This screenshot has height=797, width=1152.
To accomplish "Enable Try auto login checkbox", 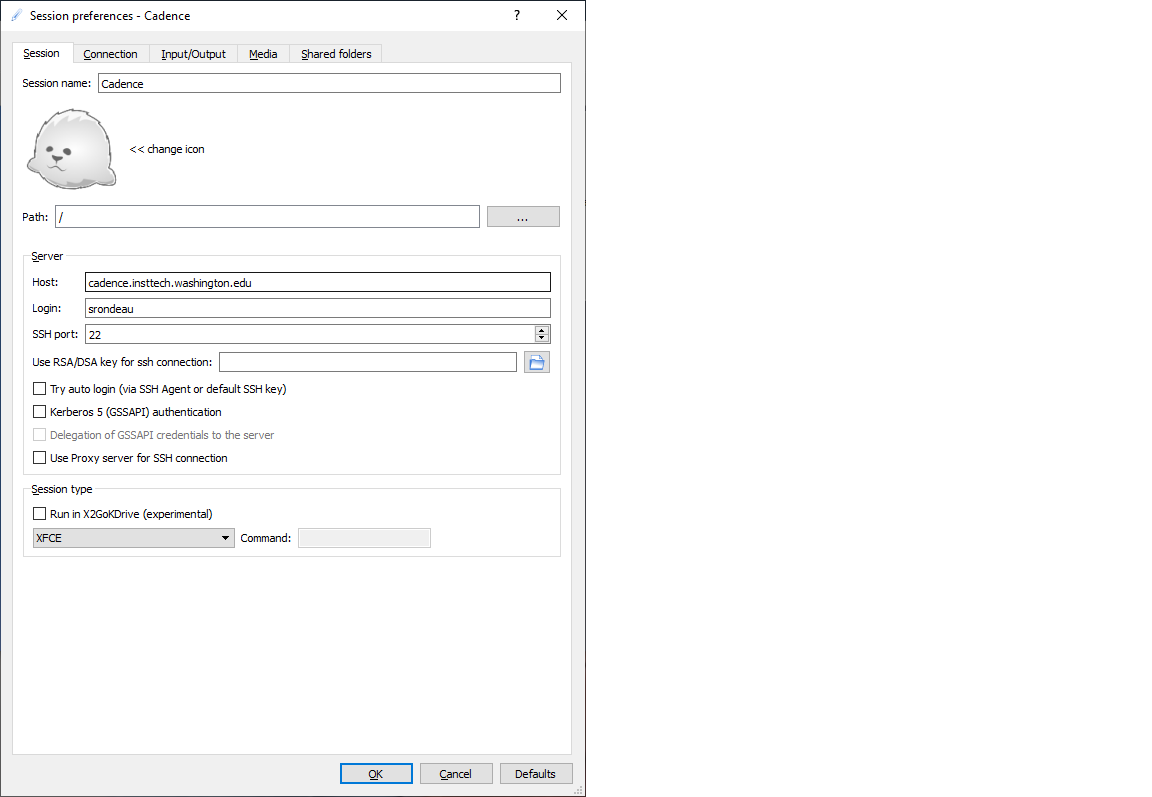I will point(40,389).
